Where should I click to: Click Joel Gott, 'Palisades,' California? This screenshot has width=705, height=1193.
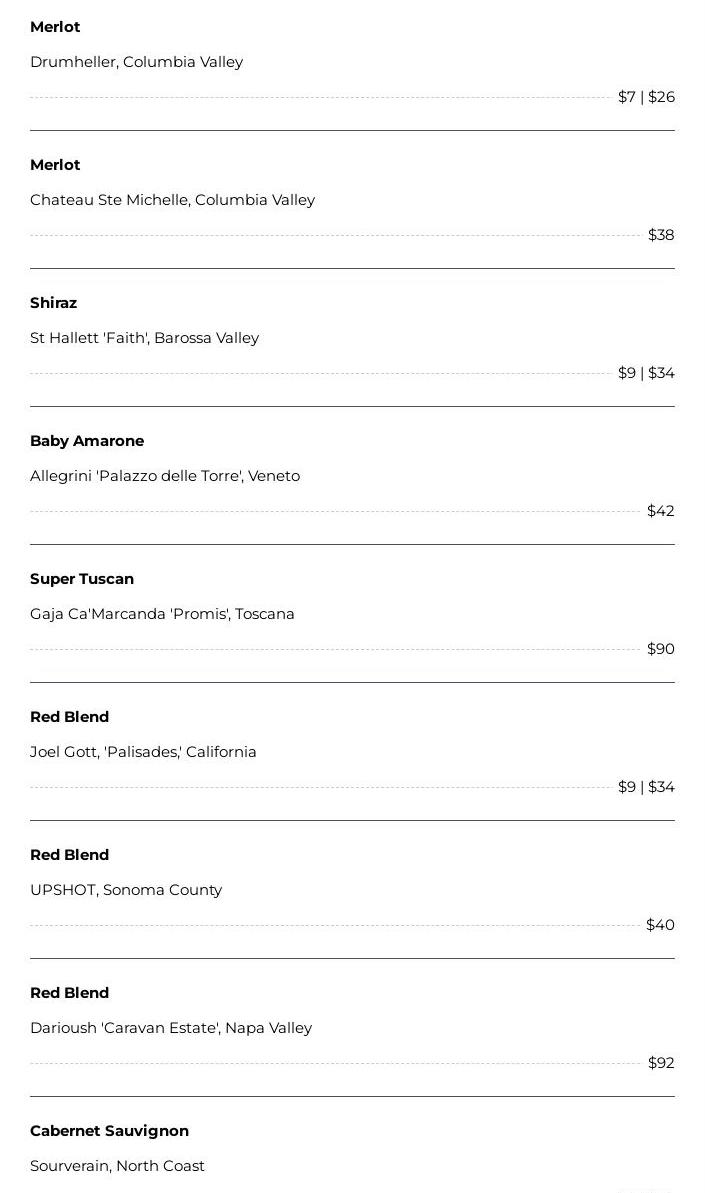[x=143, y=752]
